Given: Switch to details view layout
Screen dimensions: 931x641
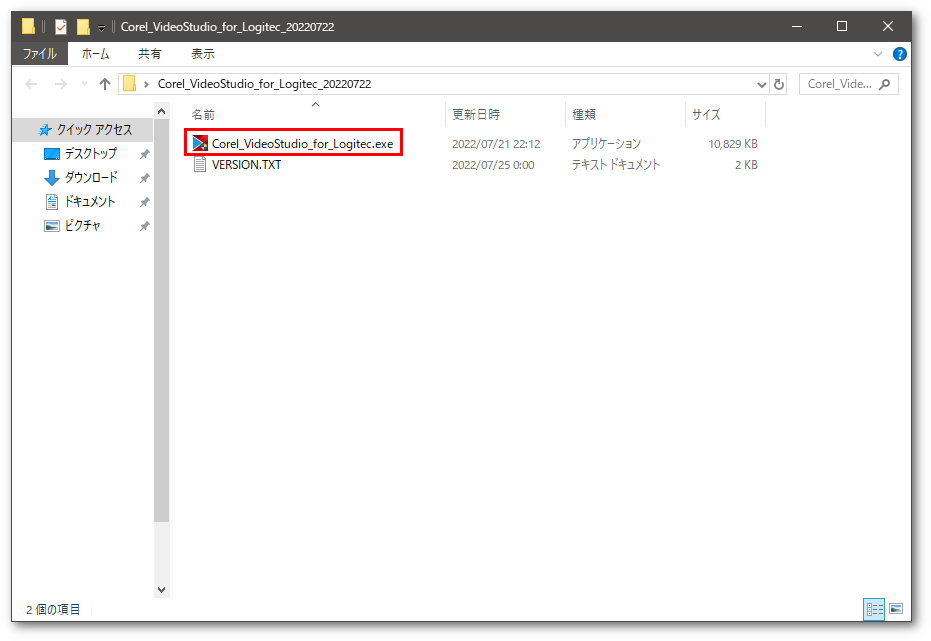Looking at the screenshot, I should (x=874, y=609).
